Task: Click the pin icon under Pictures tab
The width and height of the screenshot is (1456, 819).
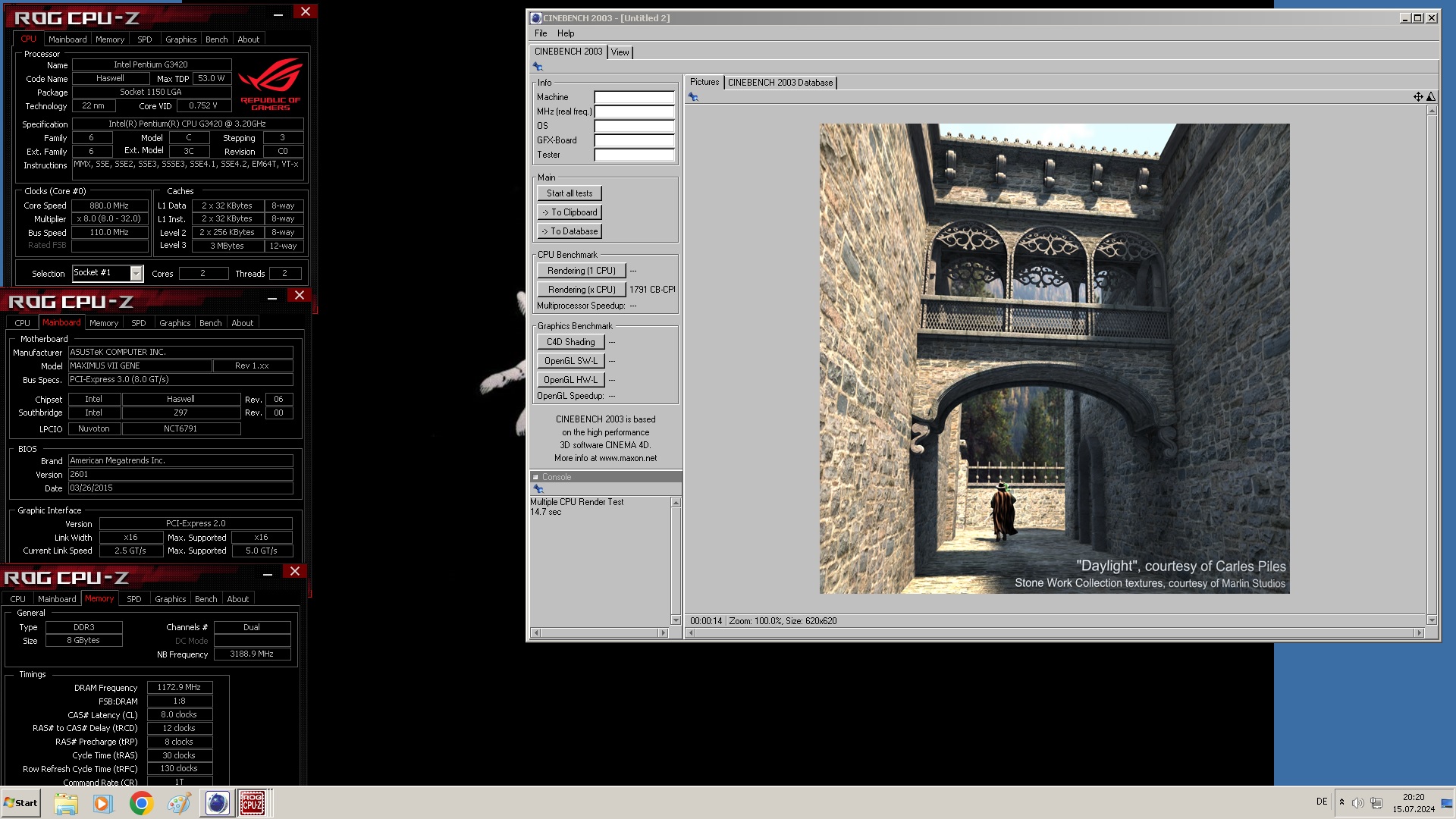Action: point(693,97)
